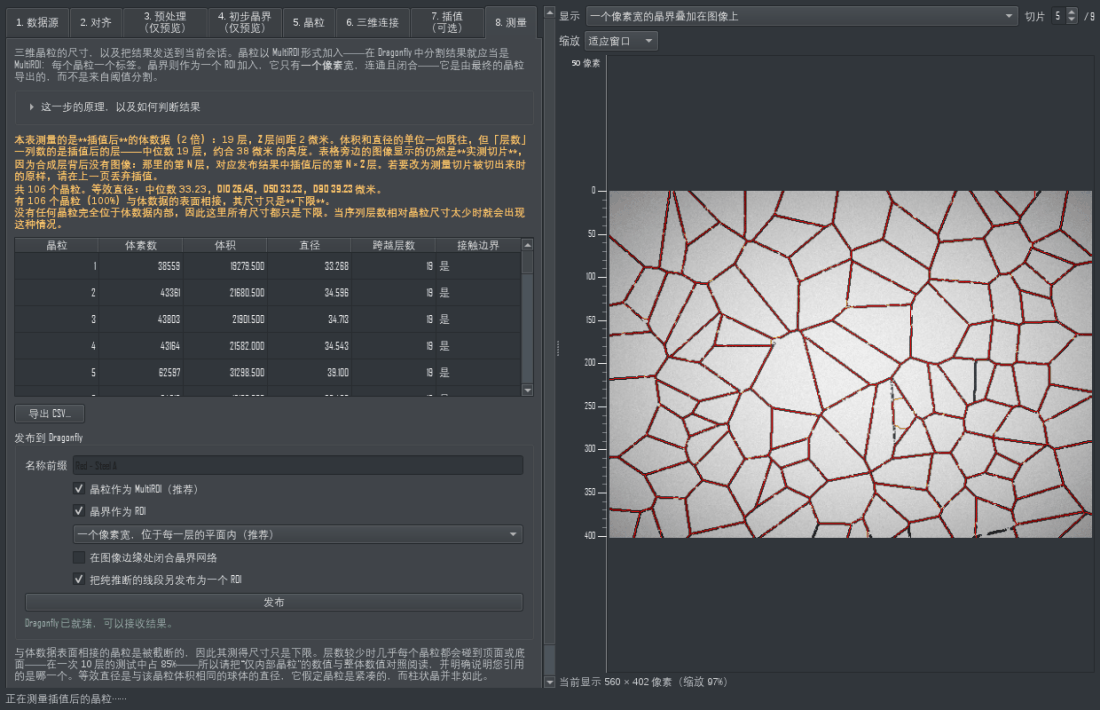1100x710 pixels.
Task: Select volume cell 21680.500
Action: point(225,293)
